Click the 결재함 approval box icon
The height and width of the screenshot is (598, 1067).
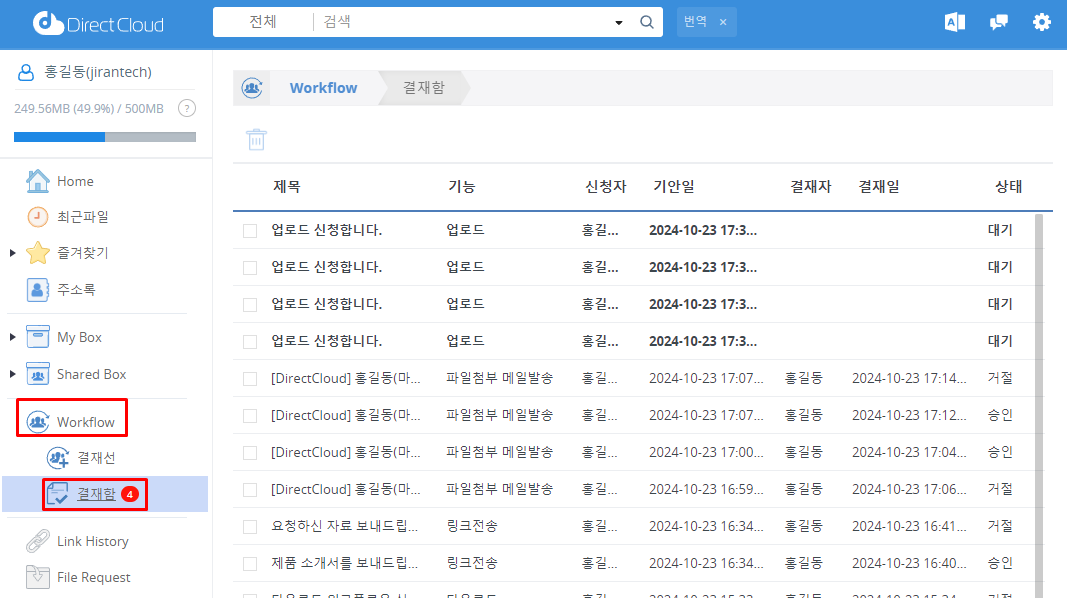pyautogui.click(x=58, y=494)
